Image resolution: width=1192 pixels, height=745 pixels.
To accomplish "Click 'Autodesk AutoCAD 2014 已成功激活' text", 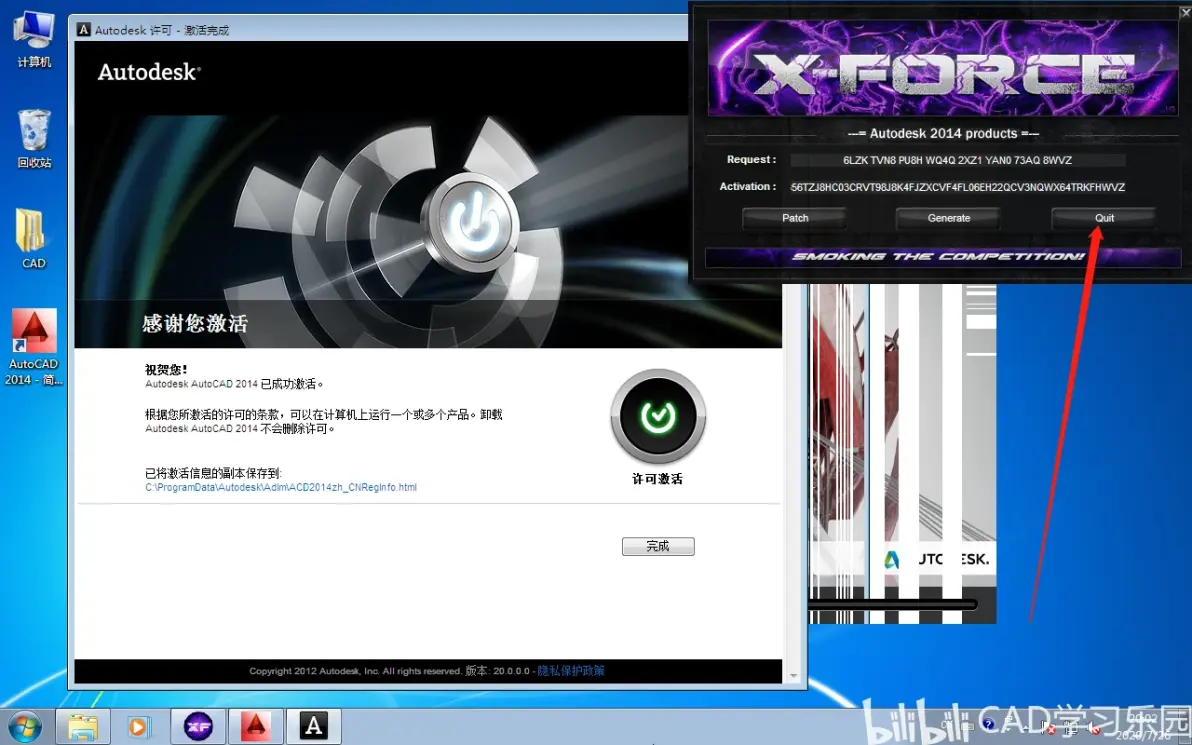I will pyautogui.click(x=234, y=384).
